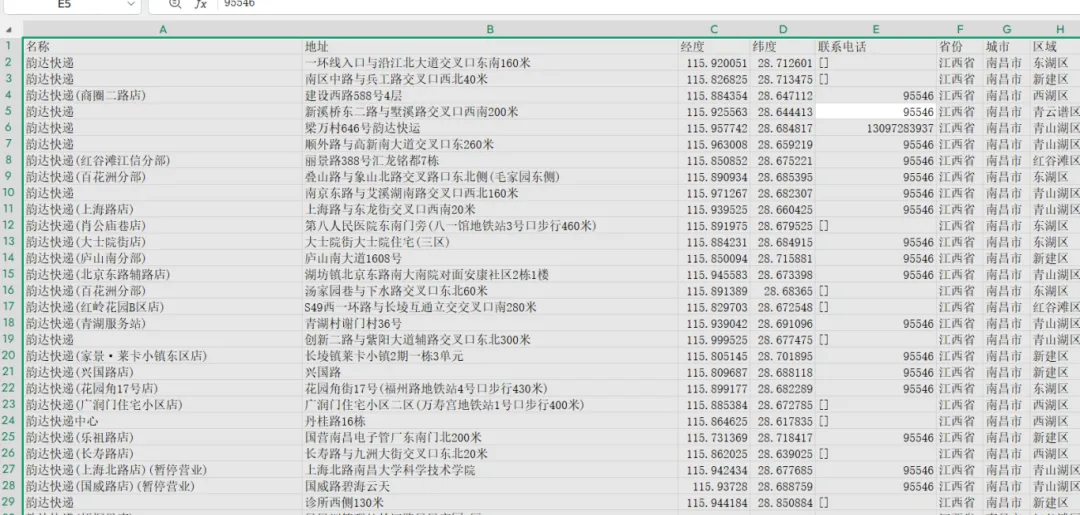
Task: Select cell 国营南昌电子管厂东南门北200米
Action: point(490,437)
